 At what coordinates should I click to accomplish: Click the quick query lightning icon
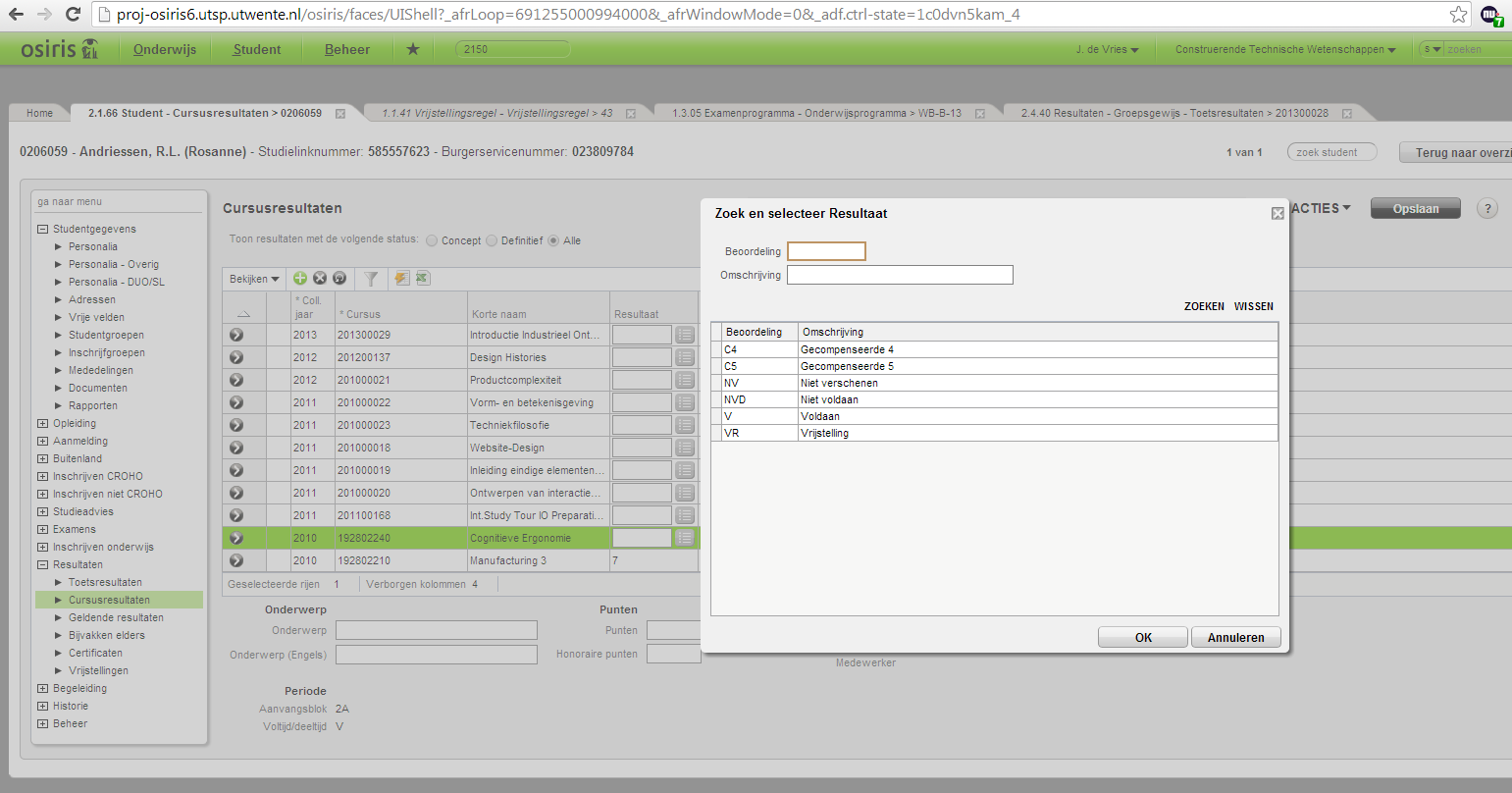click(401, 279)
